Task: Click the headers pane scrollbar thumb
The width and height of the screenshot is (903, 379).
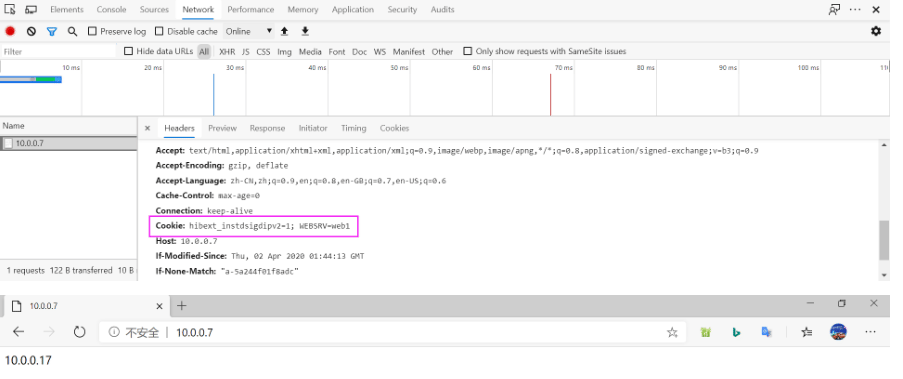Action: 885,240
